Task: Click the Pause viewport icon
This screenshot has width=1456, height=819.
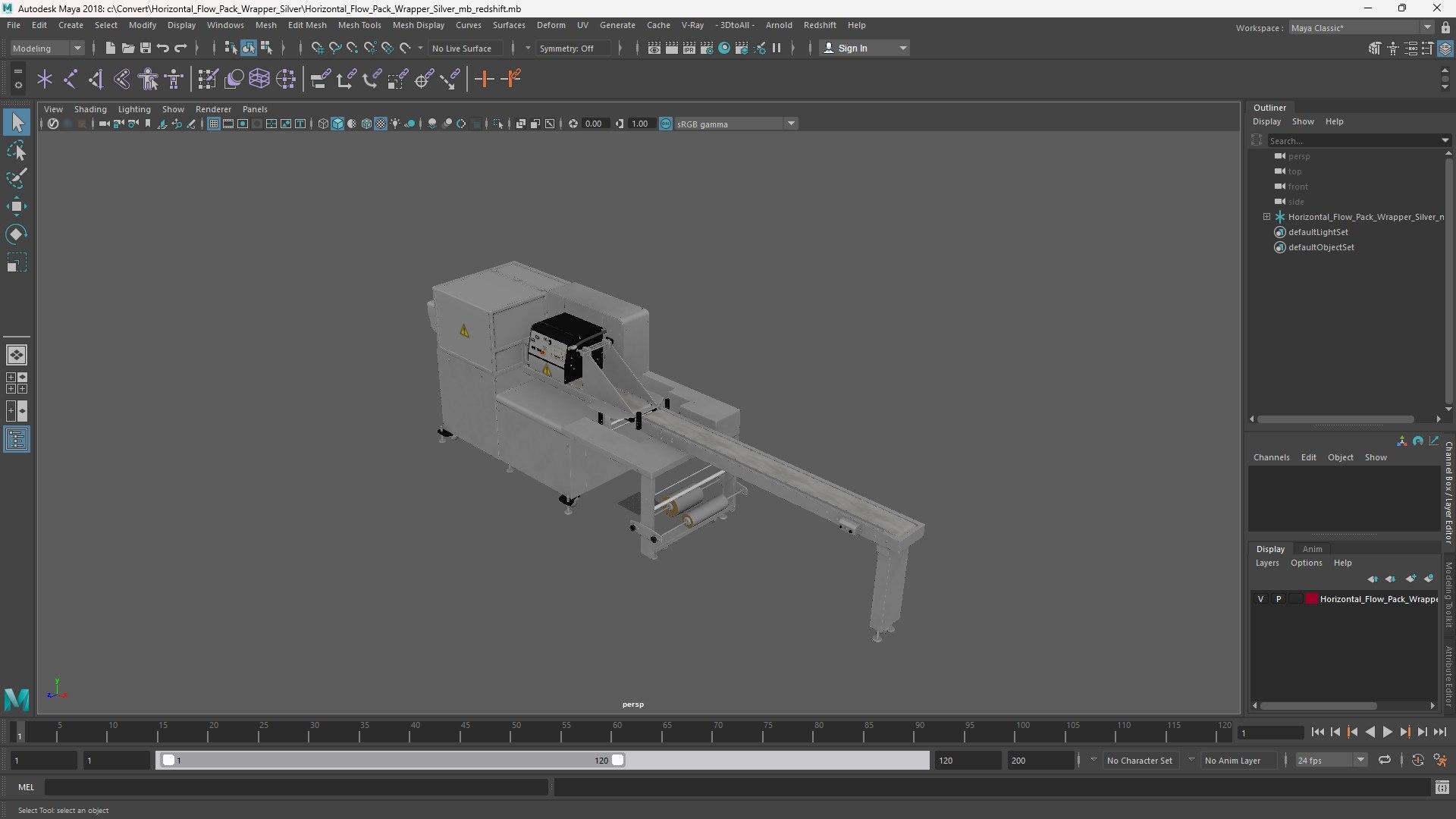Action: 777,48
